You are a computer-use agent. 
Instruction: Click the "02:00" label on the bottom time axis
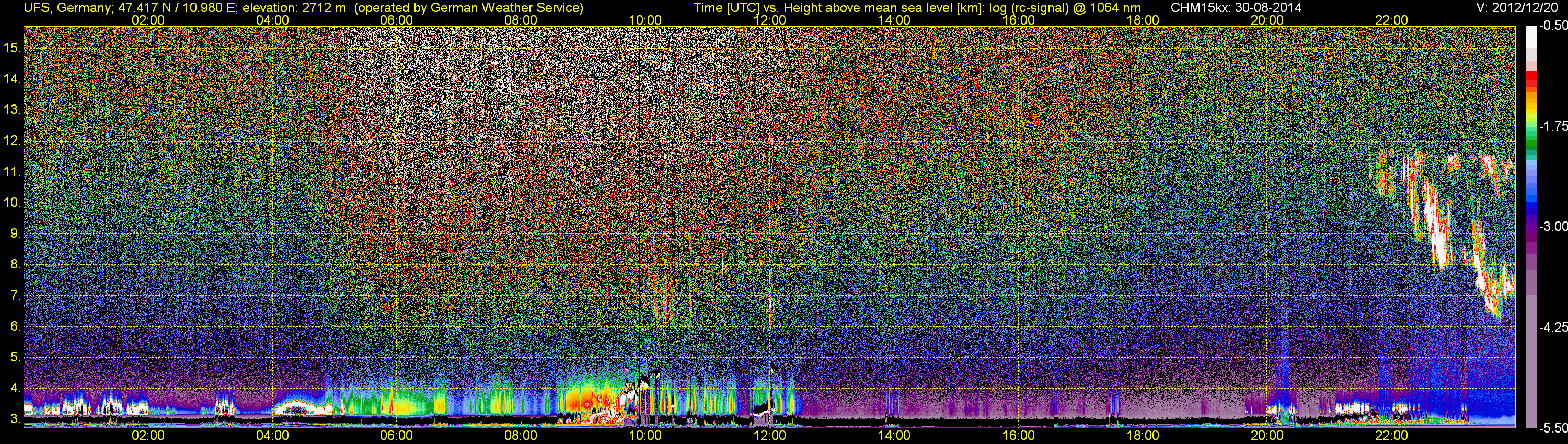tap(148, 436)
